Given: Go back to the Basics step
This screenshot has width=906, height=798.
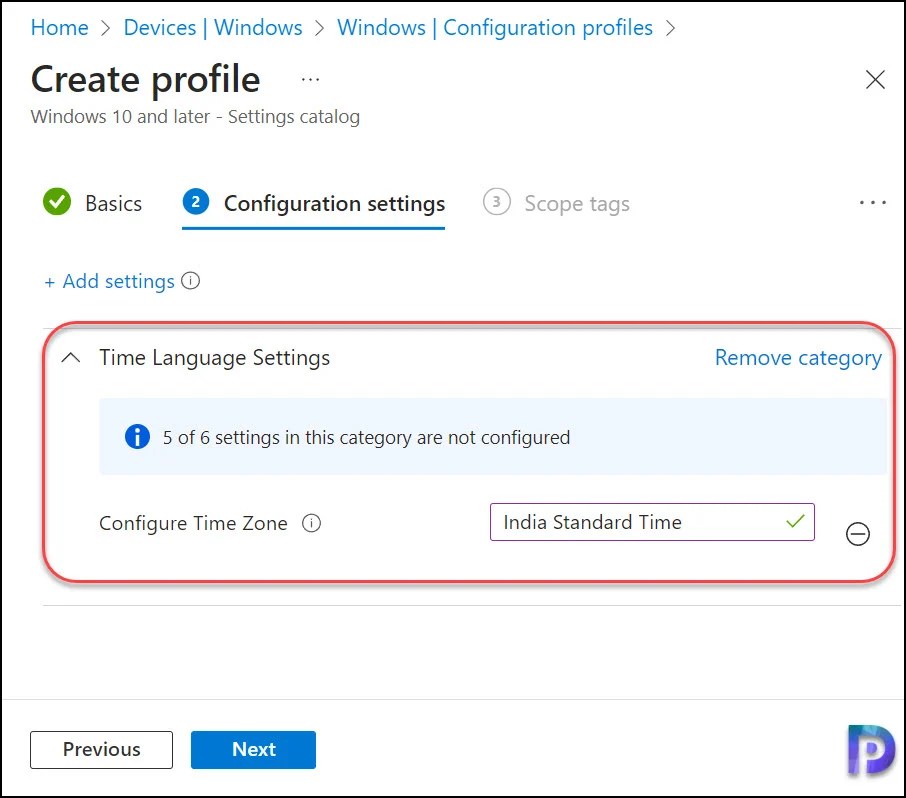Looking at the screenshot, I should 113,203.
